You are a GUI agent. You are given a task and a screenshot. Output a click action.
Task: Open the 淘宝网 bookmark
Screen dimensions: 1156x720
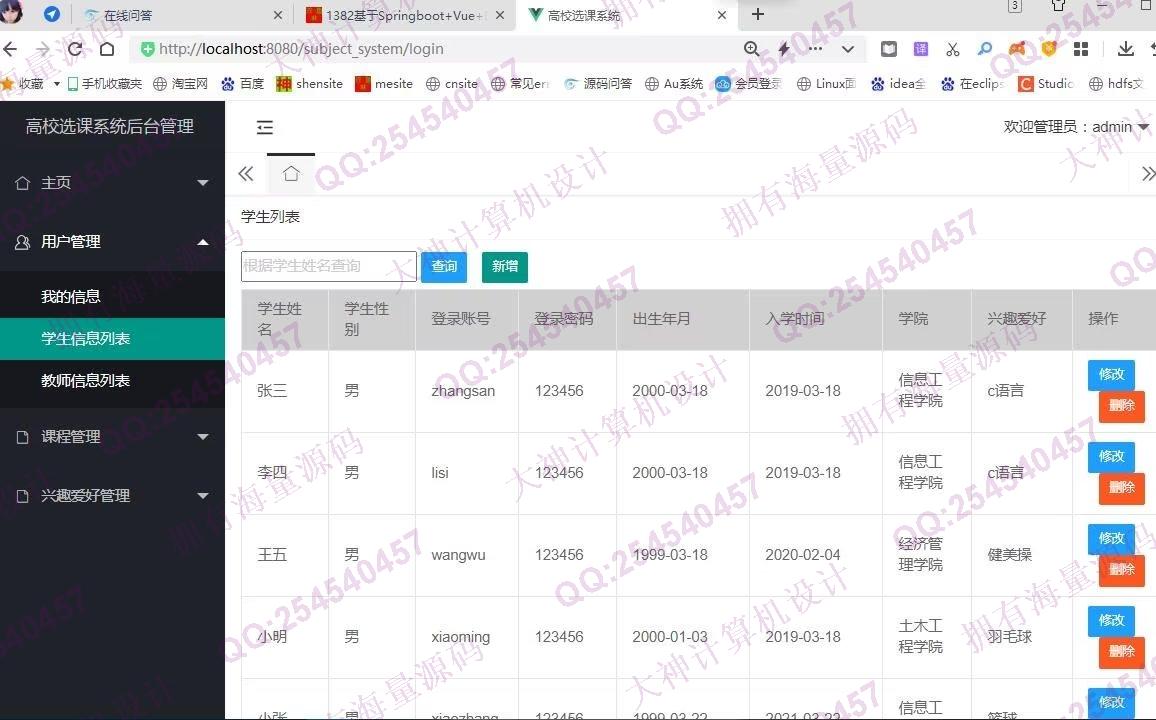(181, 83)
